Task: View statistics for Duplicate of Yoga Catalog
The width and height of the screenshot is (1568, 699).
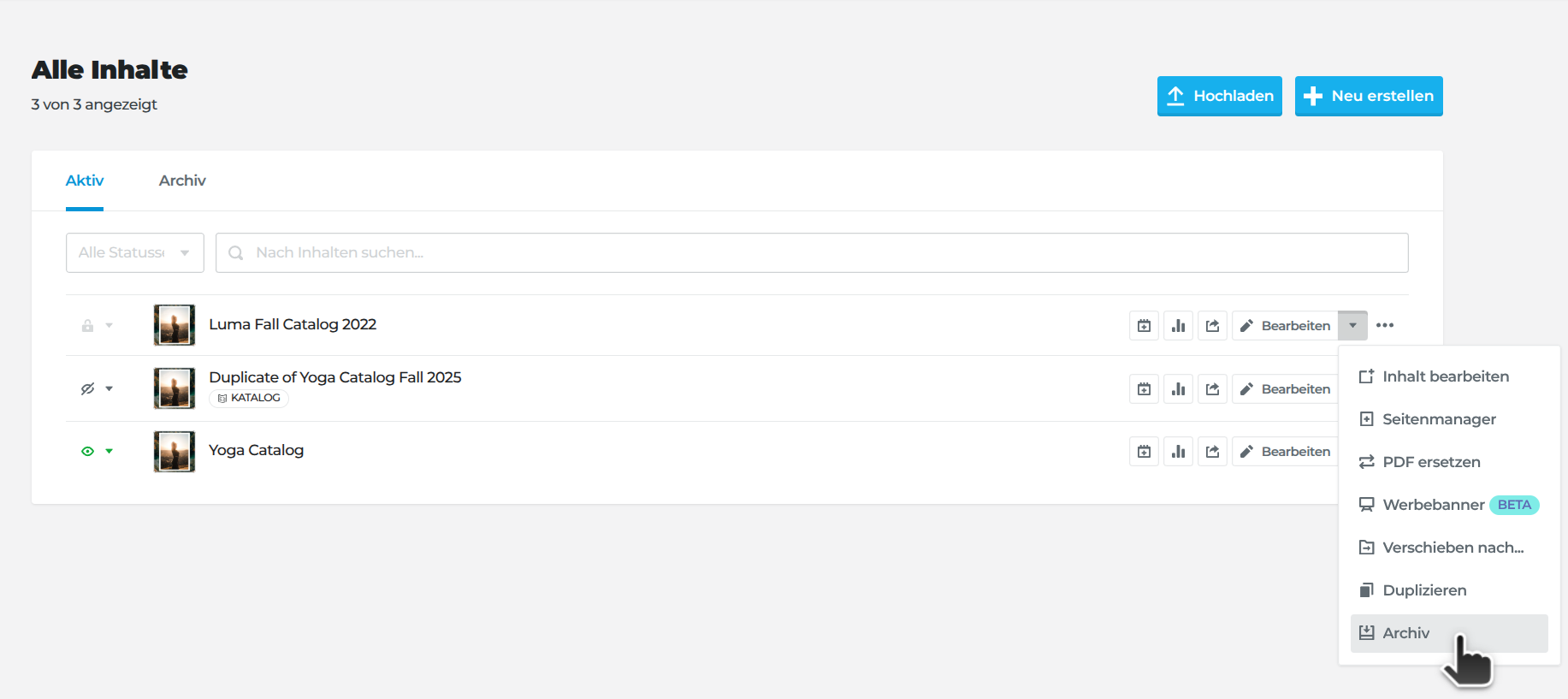Action: 1178,389
